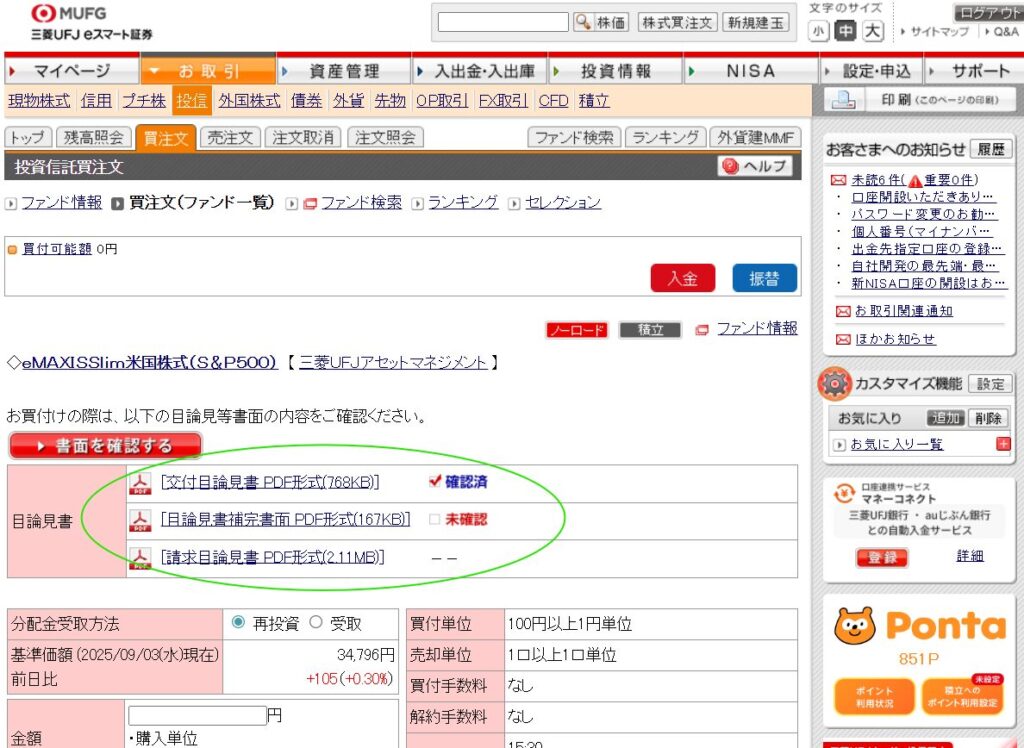Click the printer icon in 印刷 button
The height and width of the screenshot is (748, 1024).
(x=843, y=100)
